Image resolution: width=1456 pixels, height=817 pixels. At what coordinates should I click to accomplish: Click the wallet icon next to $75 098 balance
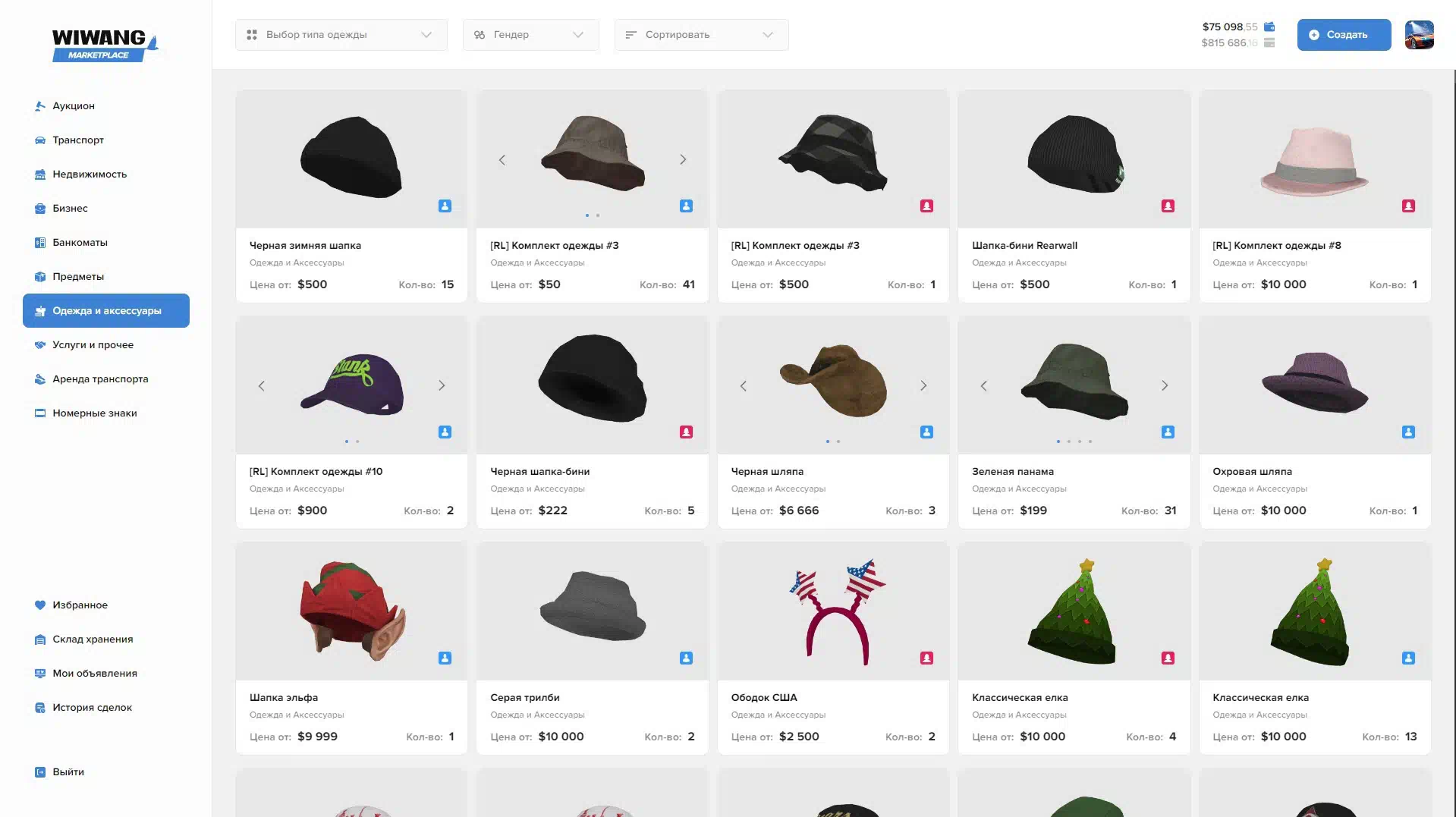[1269, 27]
